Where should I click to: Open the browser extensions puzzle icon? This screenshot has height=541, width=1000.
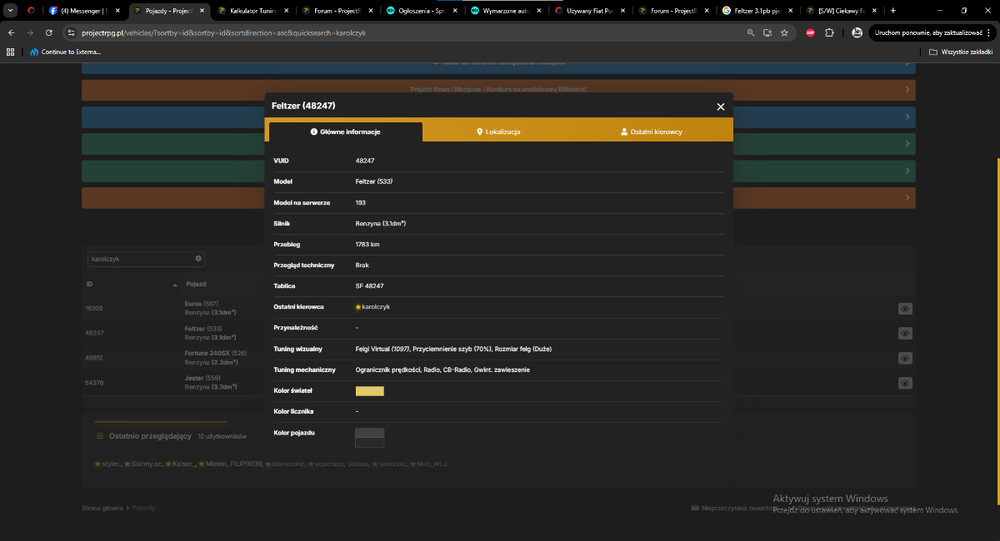point(829,33)
